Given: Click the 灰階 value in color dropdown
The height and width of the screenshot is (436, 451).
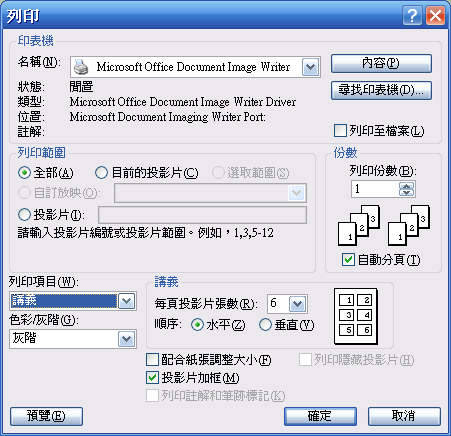Looking at the screenshot, I should click(x=24, y=338).
